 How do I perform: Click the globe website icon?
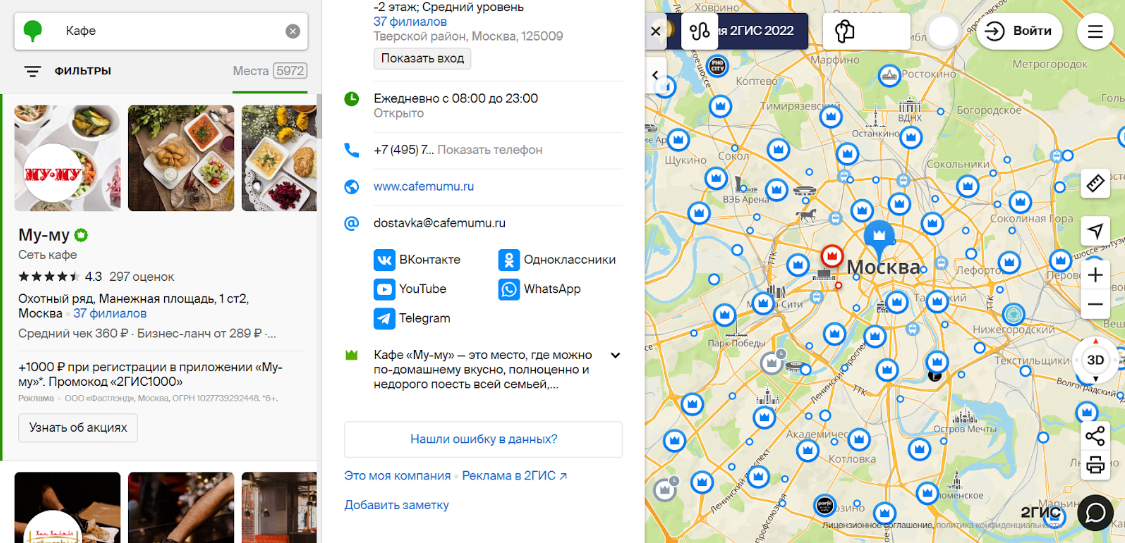coord(352,186)
